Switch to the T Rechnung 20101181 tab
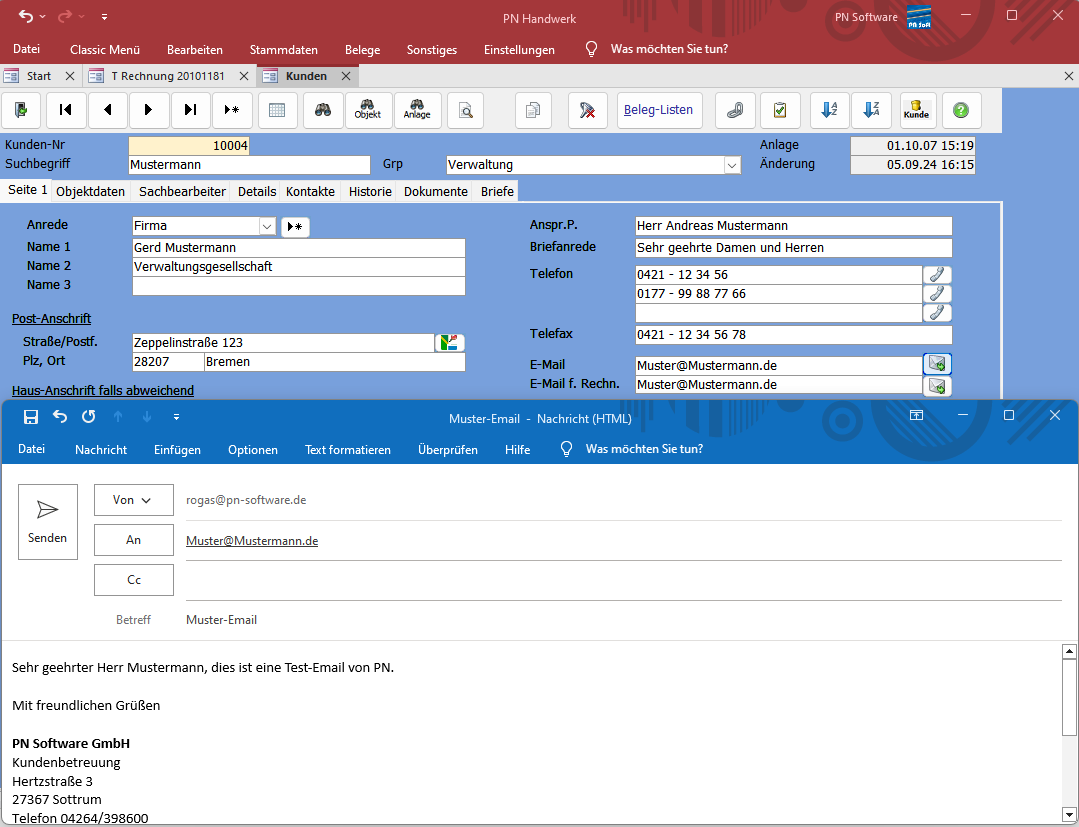 (x=169, y=76)
